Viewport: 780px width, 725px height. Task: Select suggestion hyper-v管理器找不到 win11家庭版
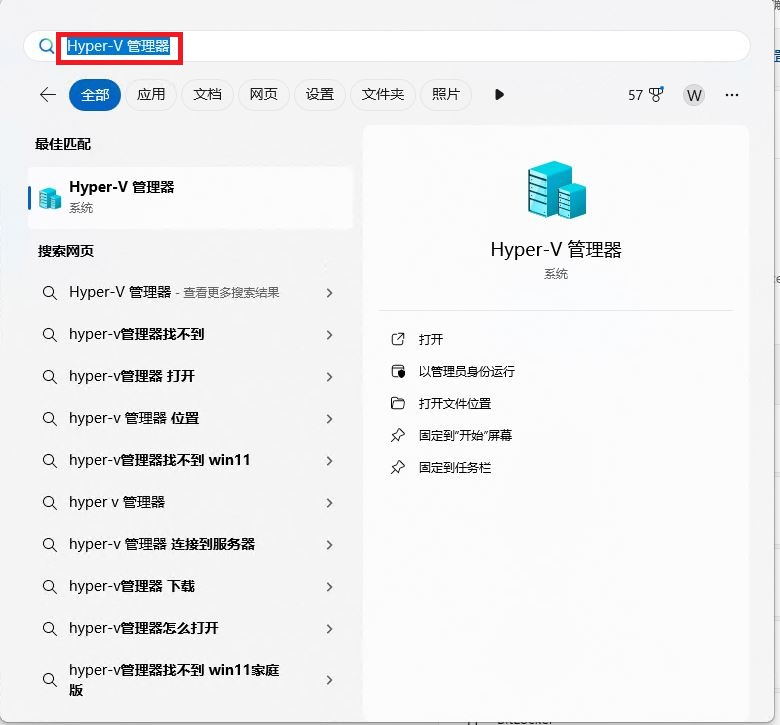(x=191, y=680)
